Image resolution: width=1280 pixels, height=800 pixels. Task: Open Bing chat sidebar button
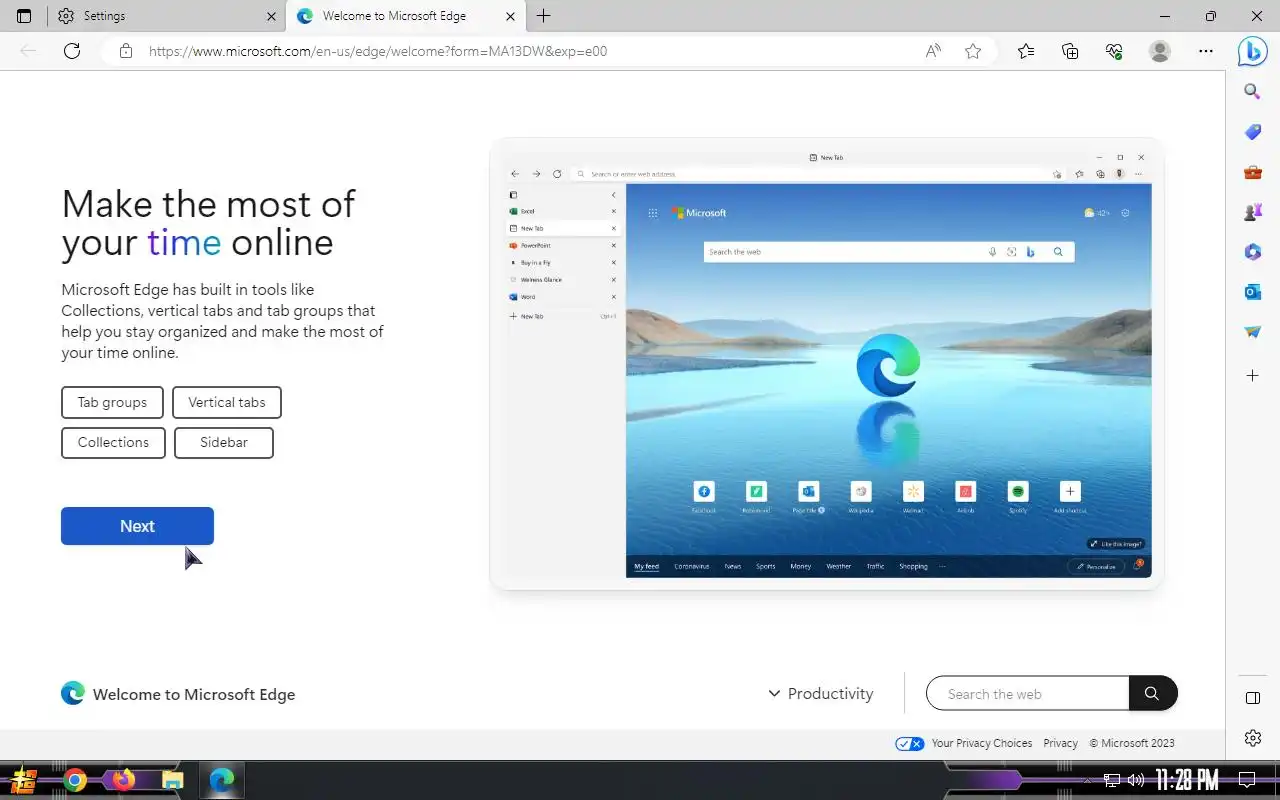click(x=1252, y=51)
